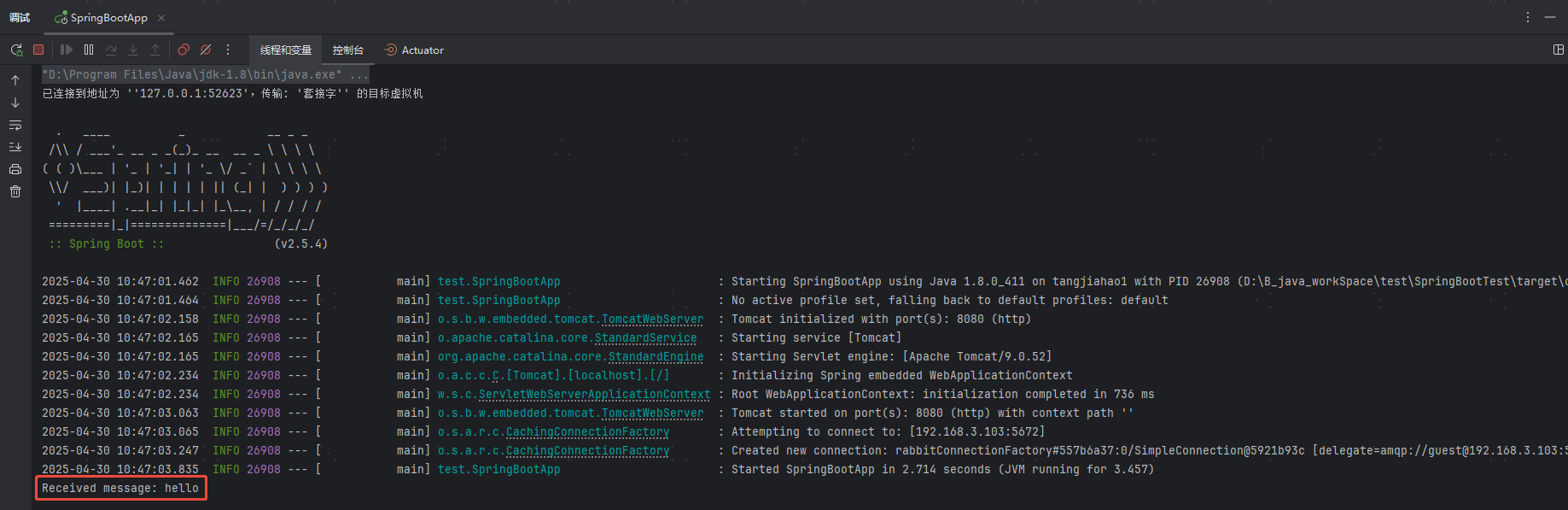
Task: Pause the program
Action: point(89,50)
